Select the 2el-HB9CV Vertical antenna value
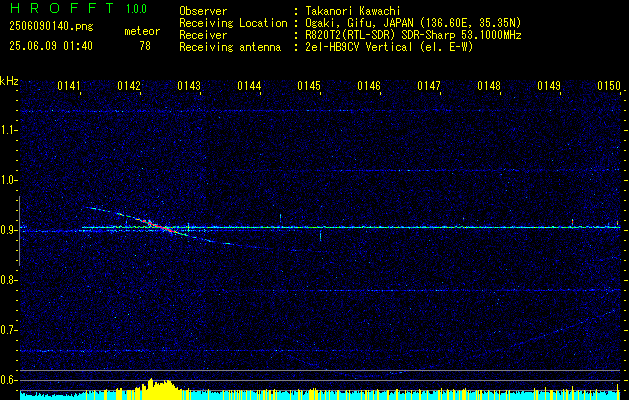The image size is (629, 400). [389, 47]
